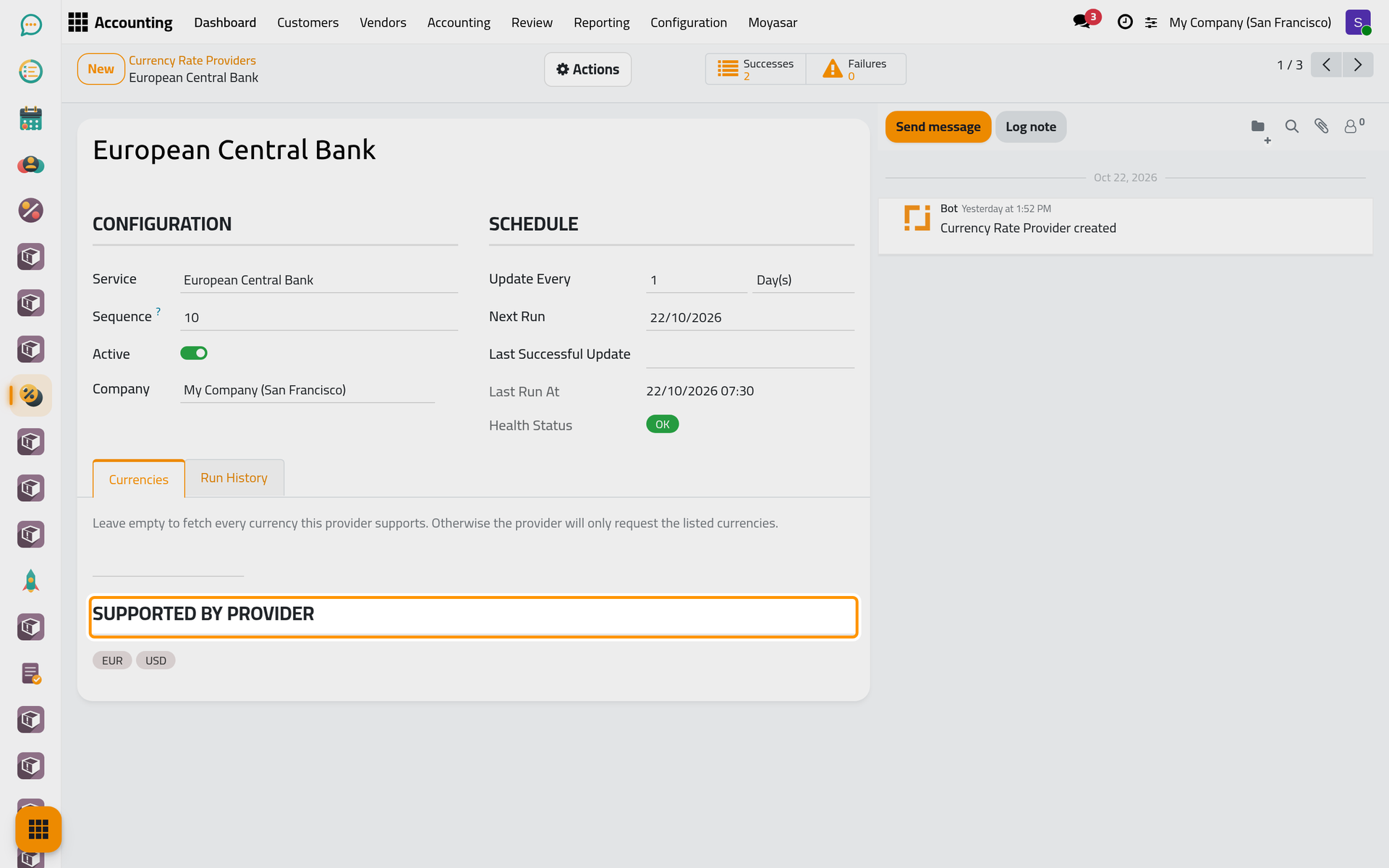Open the Customers menu
1389x868 pixels.
(x=307, y=22)
